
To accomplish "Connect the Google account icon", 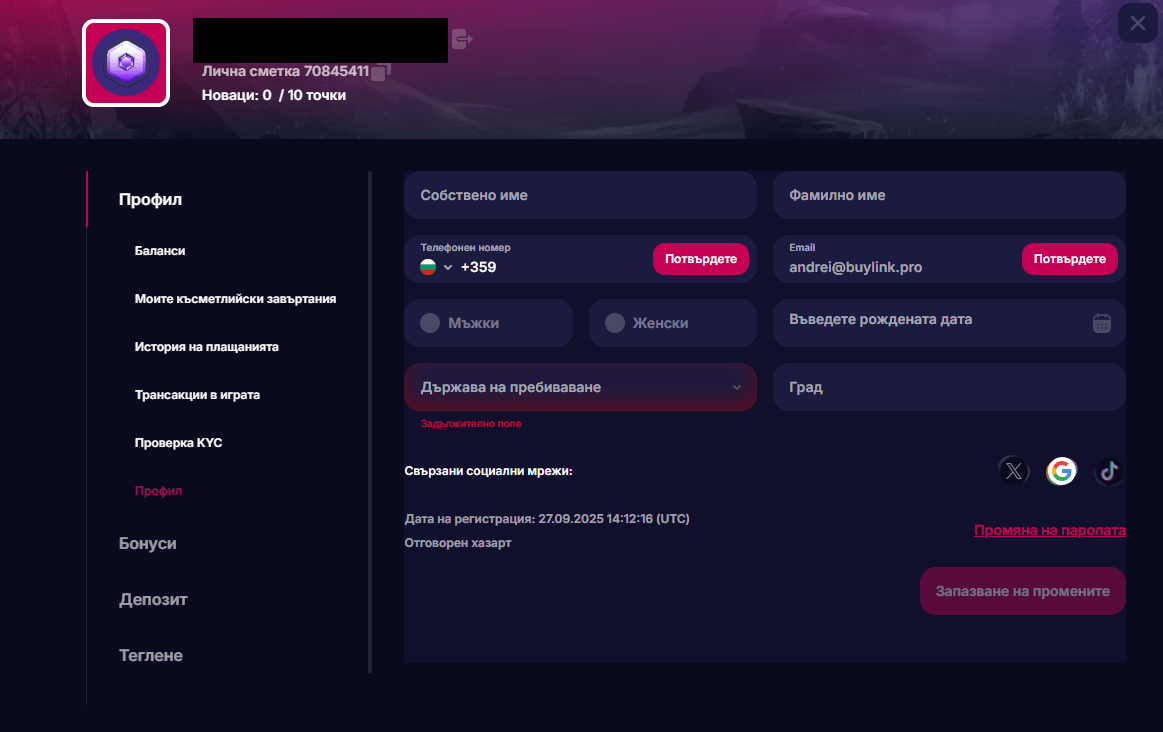I will (1061, 471).
